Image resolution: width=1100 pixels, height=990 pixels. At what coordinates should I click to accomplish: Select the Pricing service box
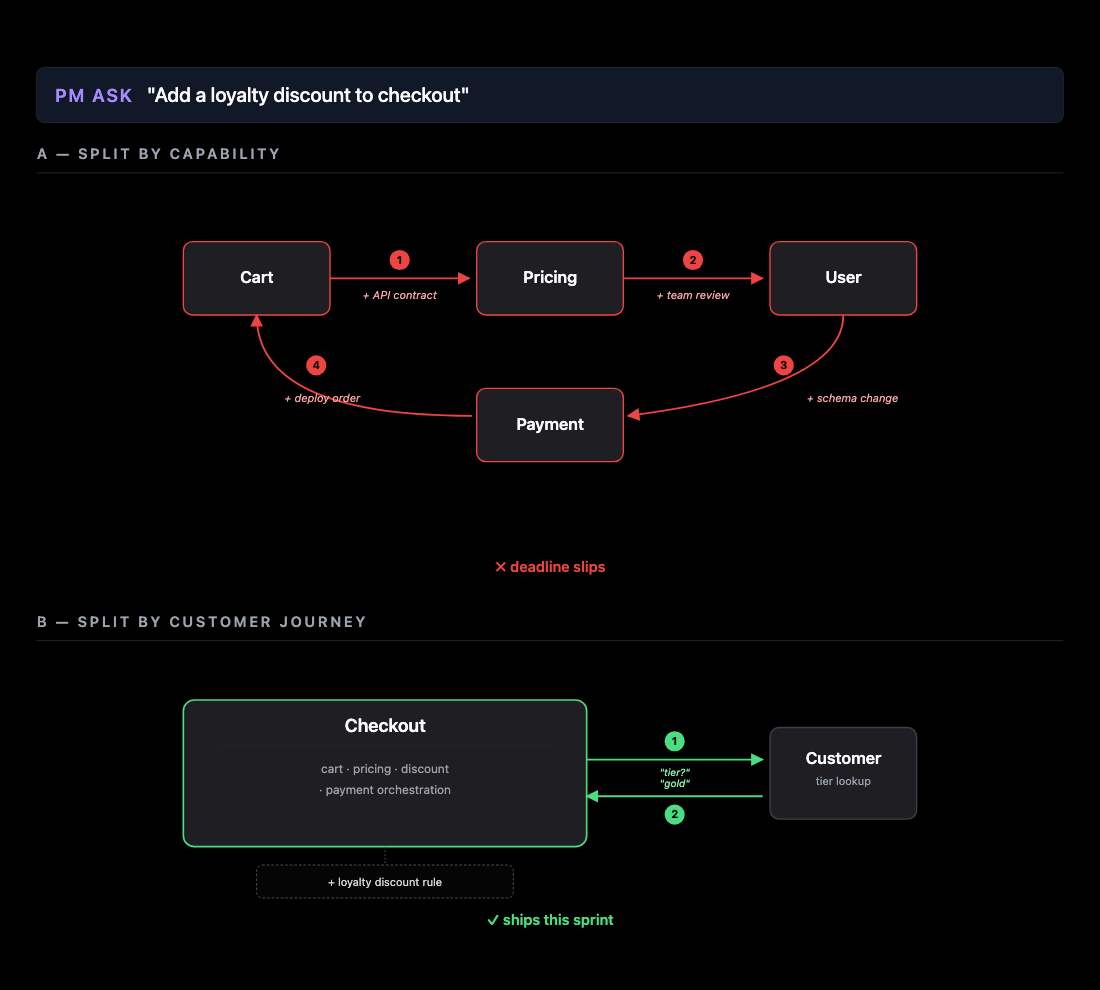pyautogui.click(x=550, y=278)
